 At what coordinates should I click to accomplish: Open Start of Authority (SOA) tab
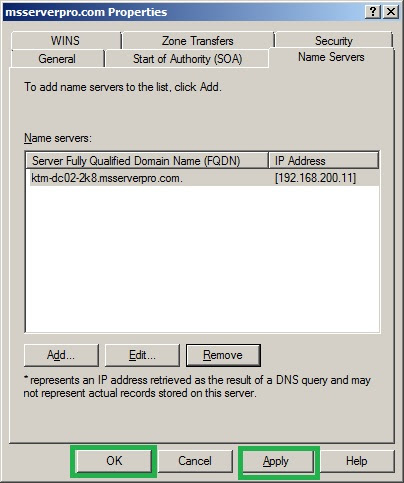(187, 59)
